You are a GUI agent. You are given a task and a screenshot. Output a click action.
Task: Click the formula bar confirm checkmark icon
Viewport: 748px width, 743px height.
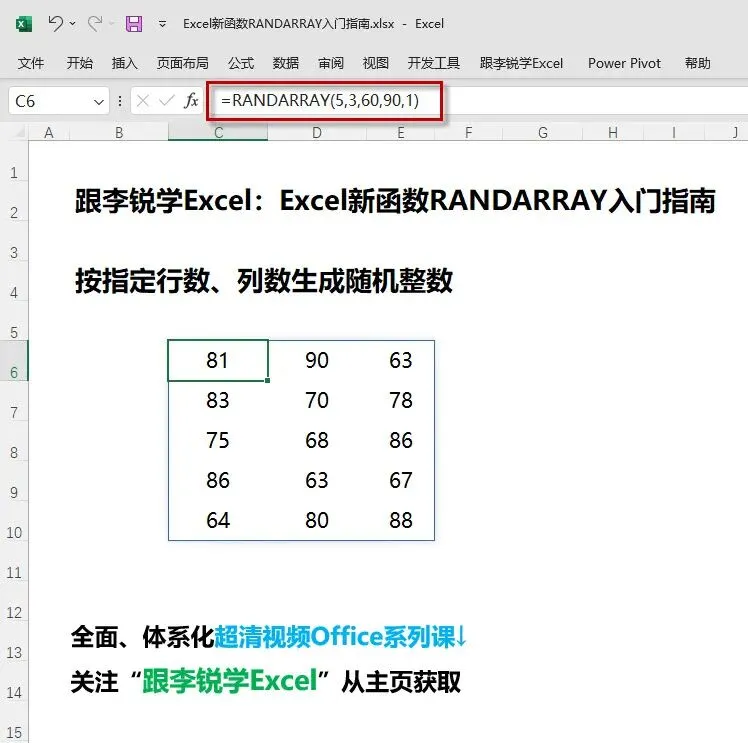pyautogui.click(x=166, y=101)
